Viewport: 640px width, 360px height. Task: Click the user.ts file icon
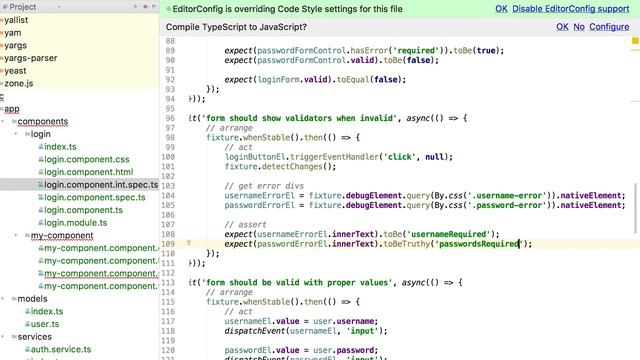(x=28, y=324)
